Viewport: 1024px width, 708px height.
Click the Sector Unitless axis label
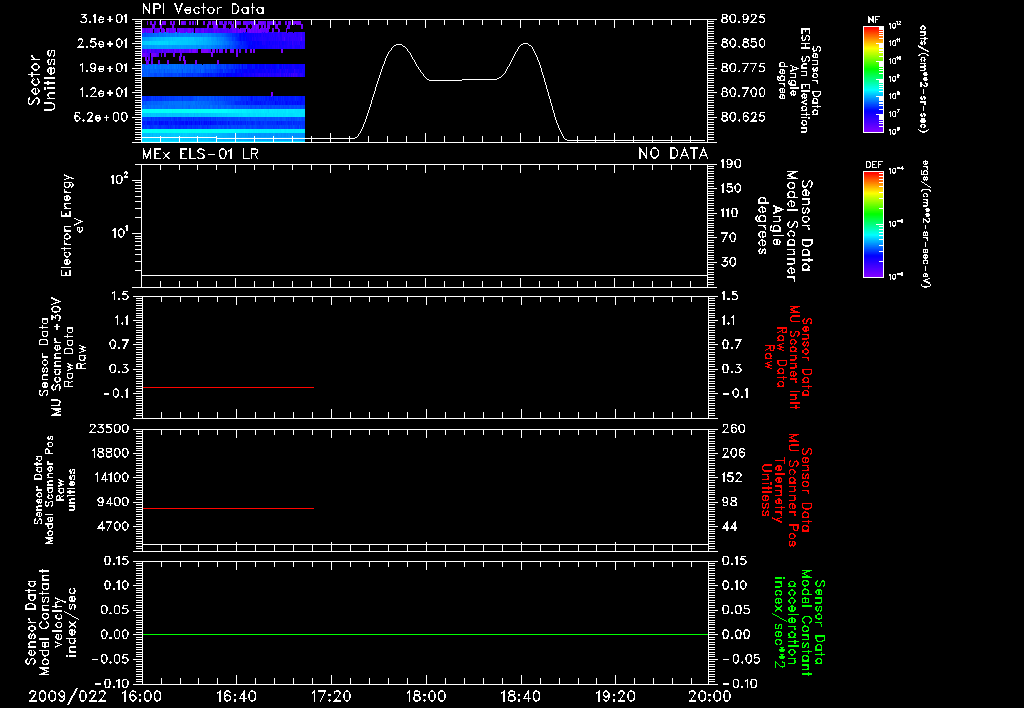point(42,80)
